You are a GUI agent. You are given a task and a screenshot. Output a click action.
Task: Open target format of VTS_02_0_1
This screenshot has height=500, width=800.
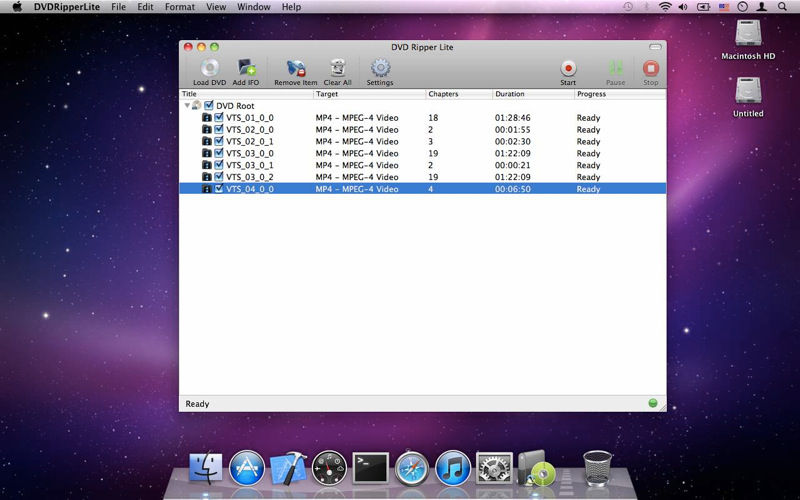pos(357,141)
